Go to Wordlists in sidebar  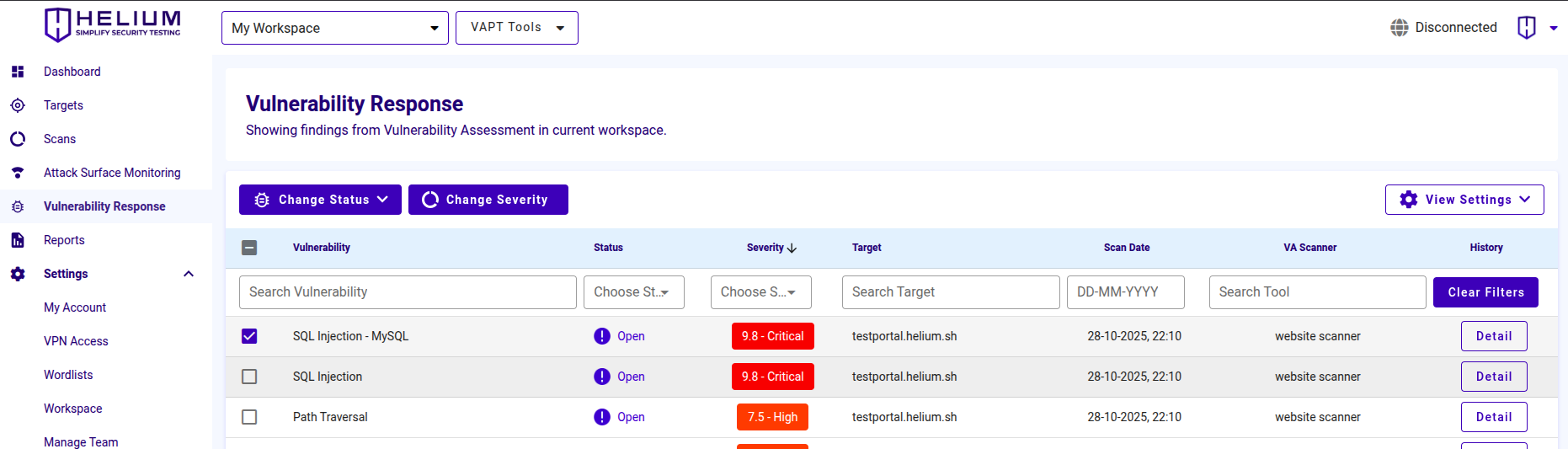click(x=68, y=375)
